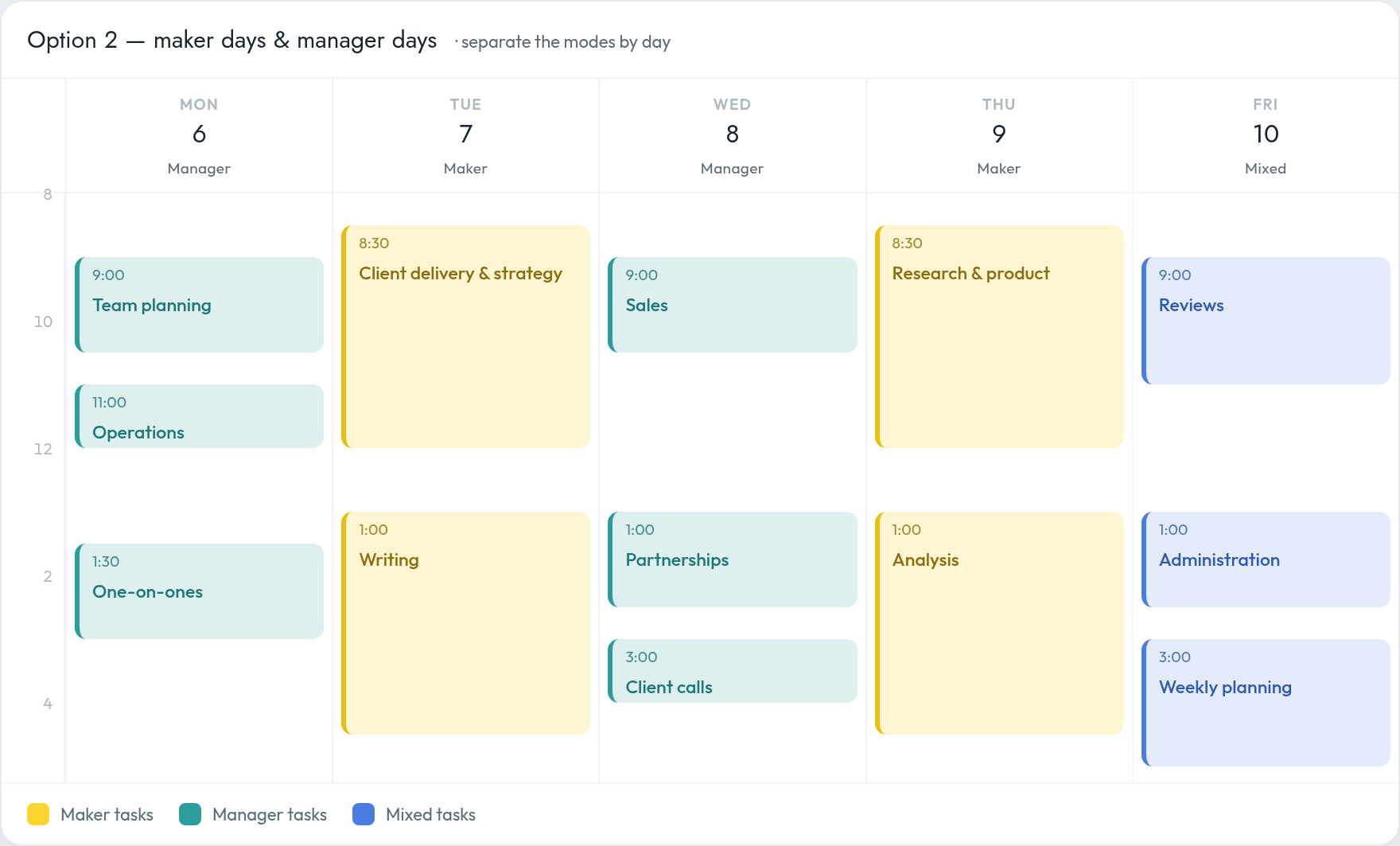The height and width of the screenshot is (846, 1400).
Task: Open the Partnerships event at 1:00
Action: 733,559
